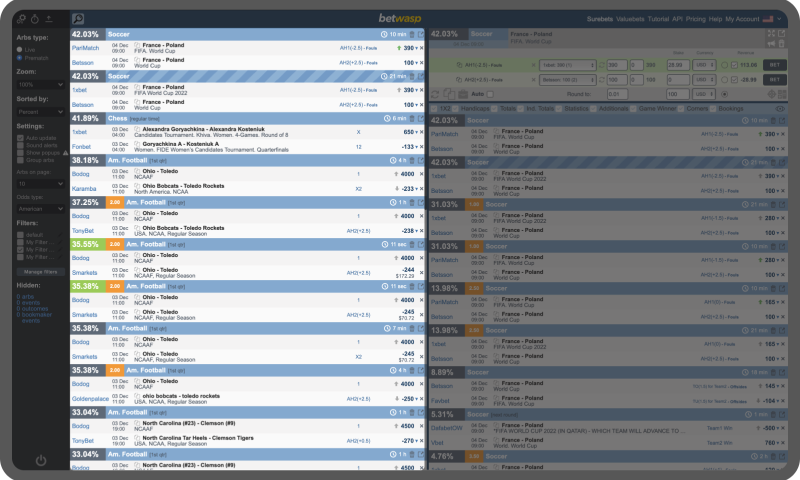Open the 1xbet: 390 (1) bookmaker dropdown
Screen dimensions: 800x480
[x=567, y=65]
